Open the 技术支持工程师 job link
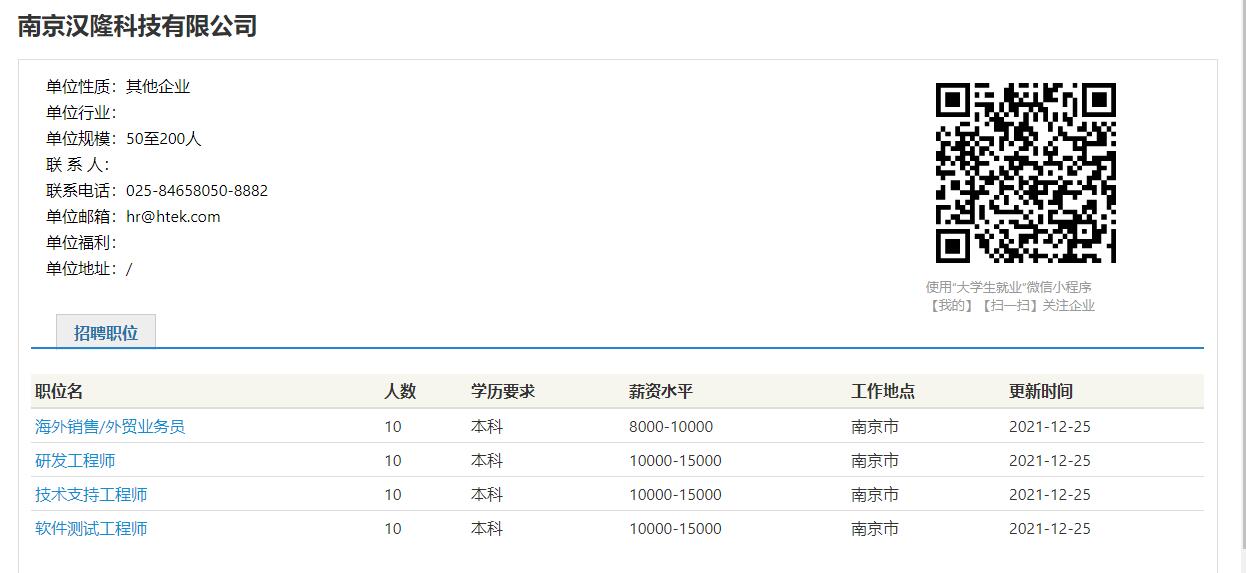Viewport: 1246px width, 573px height. point(91,495)
